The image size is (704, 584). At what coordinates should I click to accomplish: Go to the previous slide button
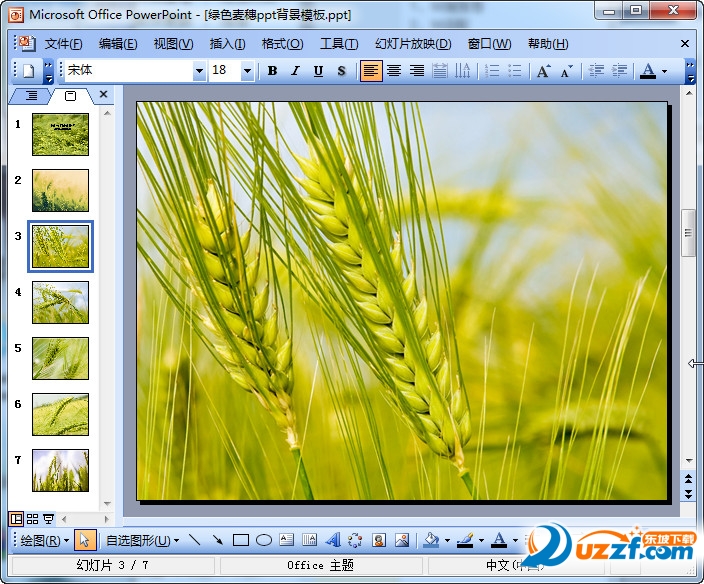pos(689,479)
